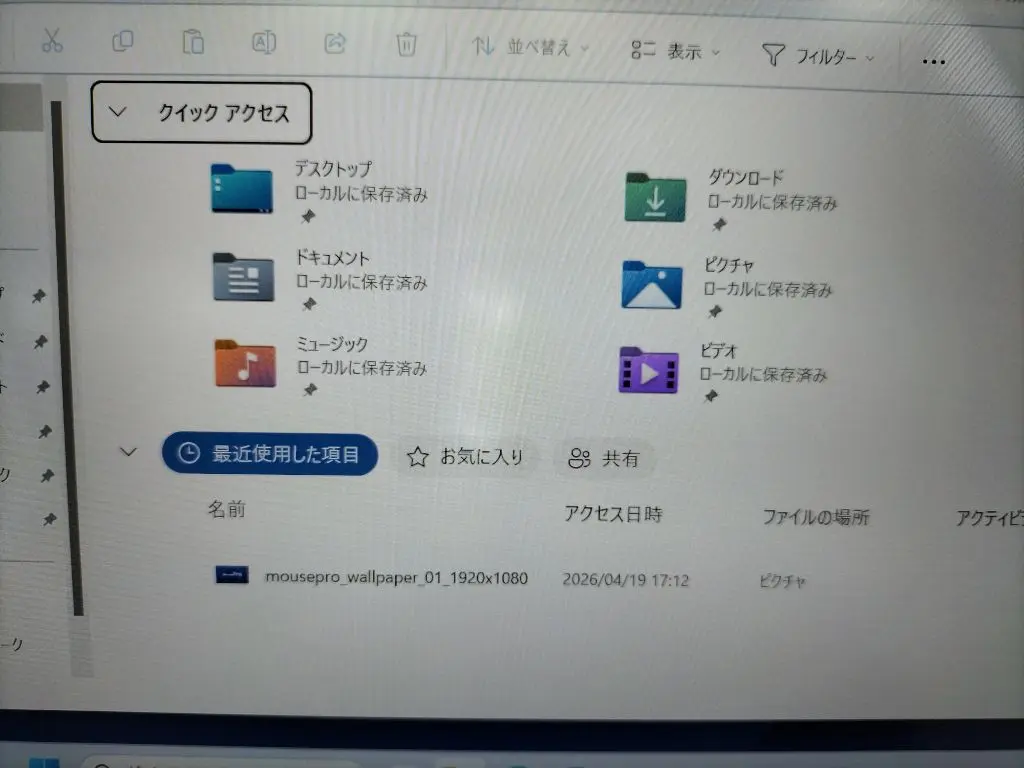Select the 最近使用した項目 tab
1024x768 pixels.
coord(270,455)
